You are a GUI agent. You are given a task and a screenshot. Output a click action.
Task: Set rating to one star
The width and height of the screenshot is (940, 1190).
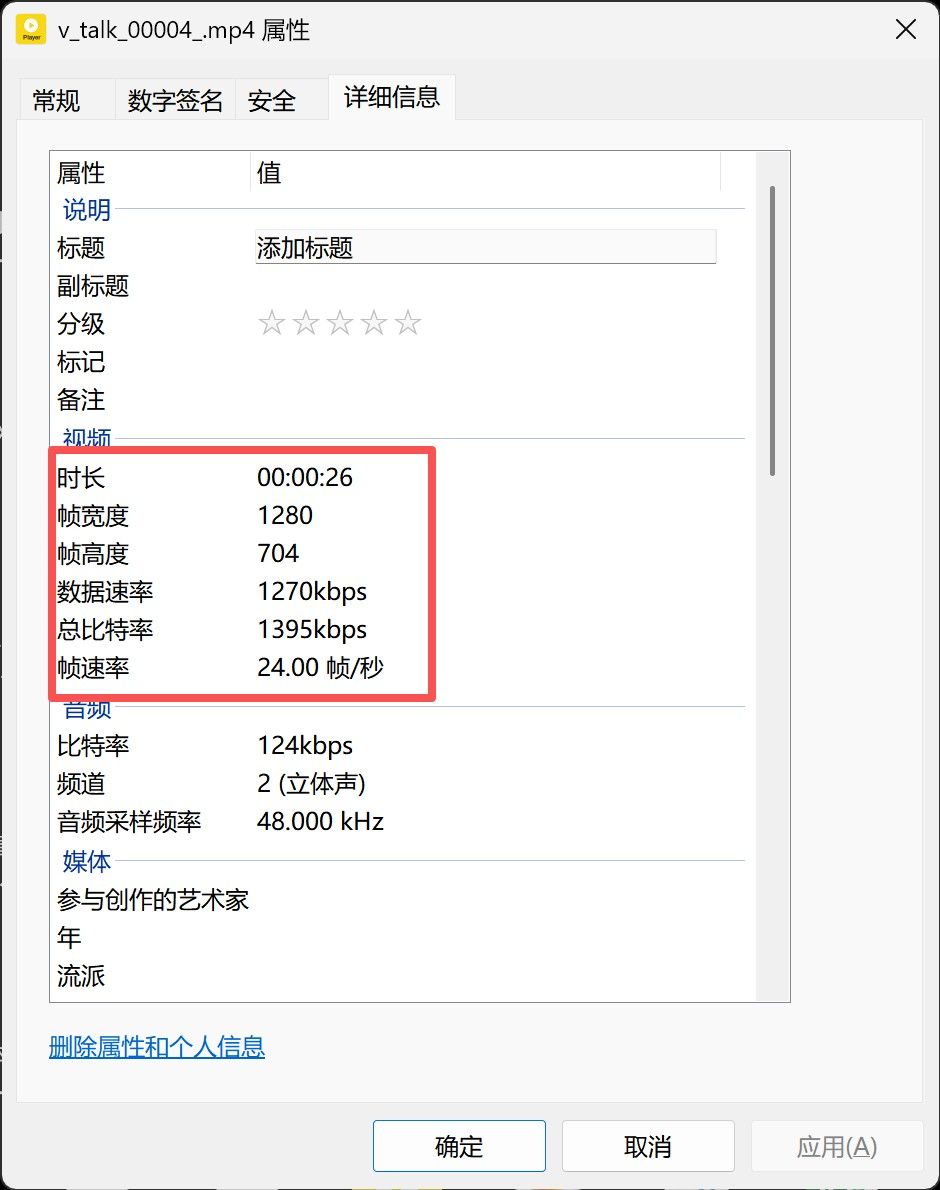coord(272,323)
